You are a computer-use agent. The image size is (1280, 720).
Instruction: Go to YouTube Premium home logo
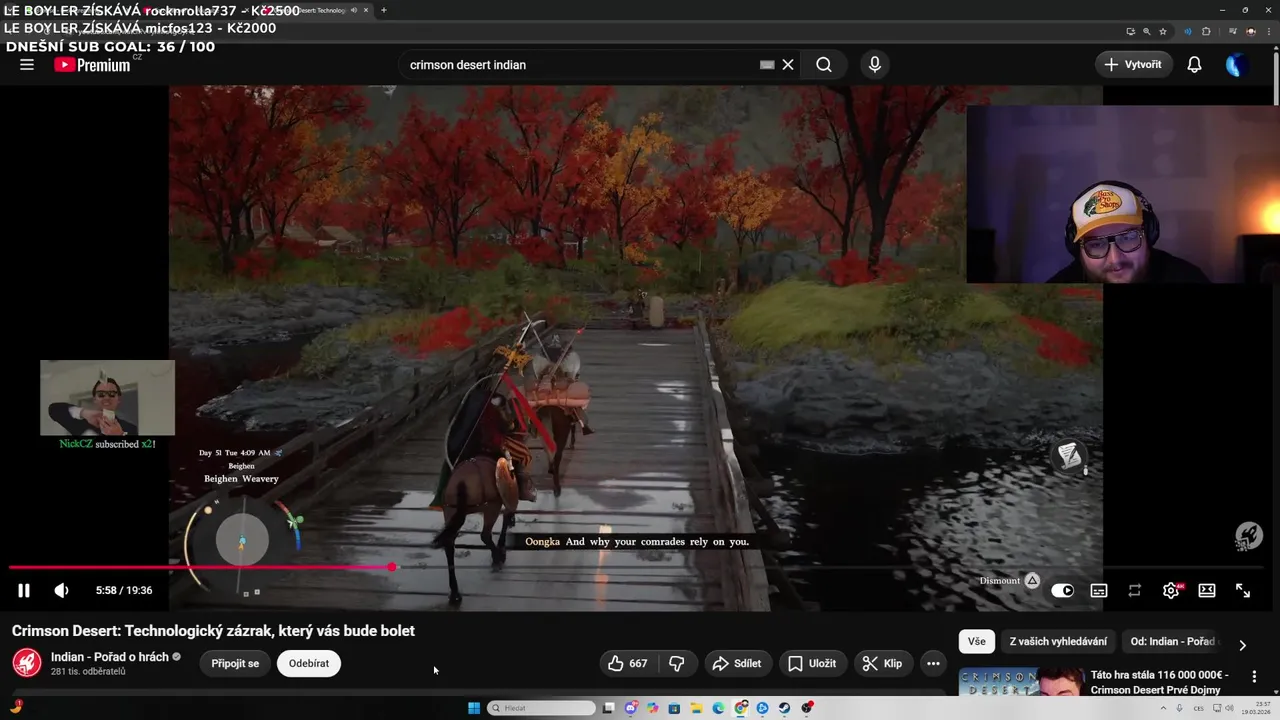pos(92,65)
